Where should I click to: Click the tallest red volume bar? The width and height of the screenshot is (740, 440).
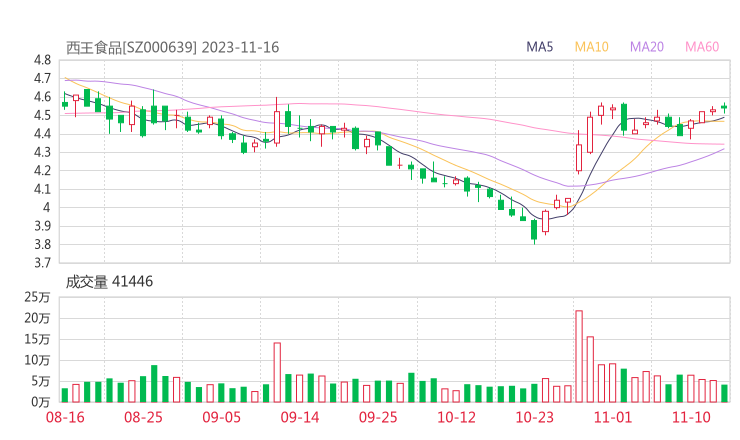[x=579, y=355]
